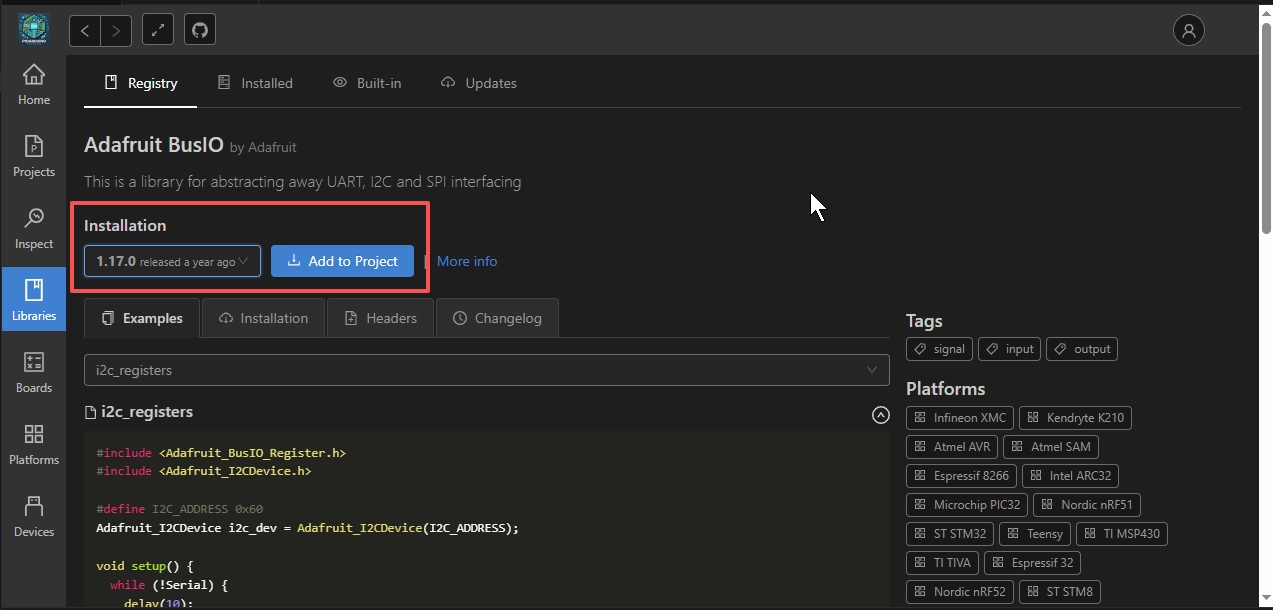
Task: Select the Espressif 8266 platform
Action: point(961,475)
